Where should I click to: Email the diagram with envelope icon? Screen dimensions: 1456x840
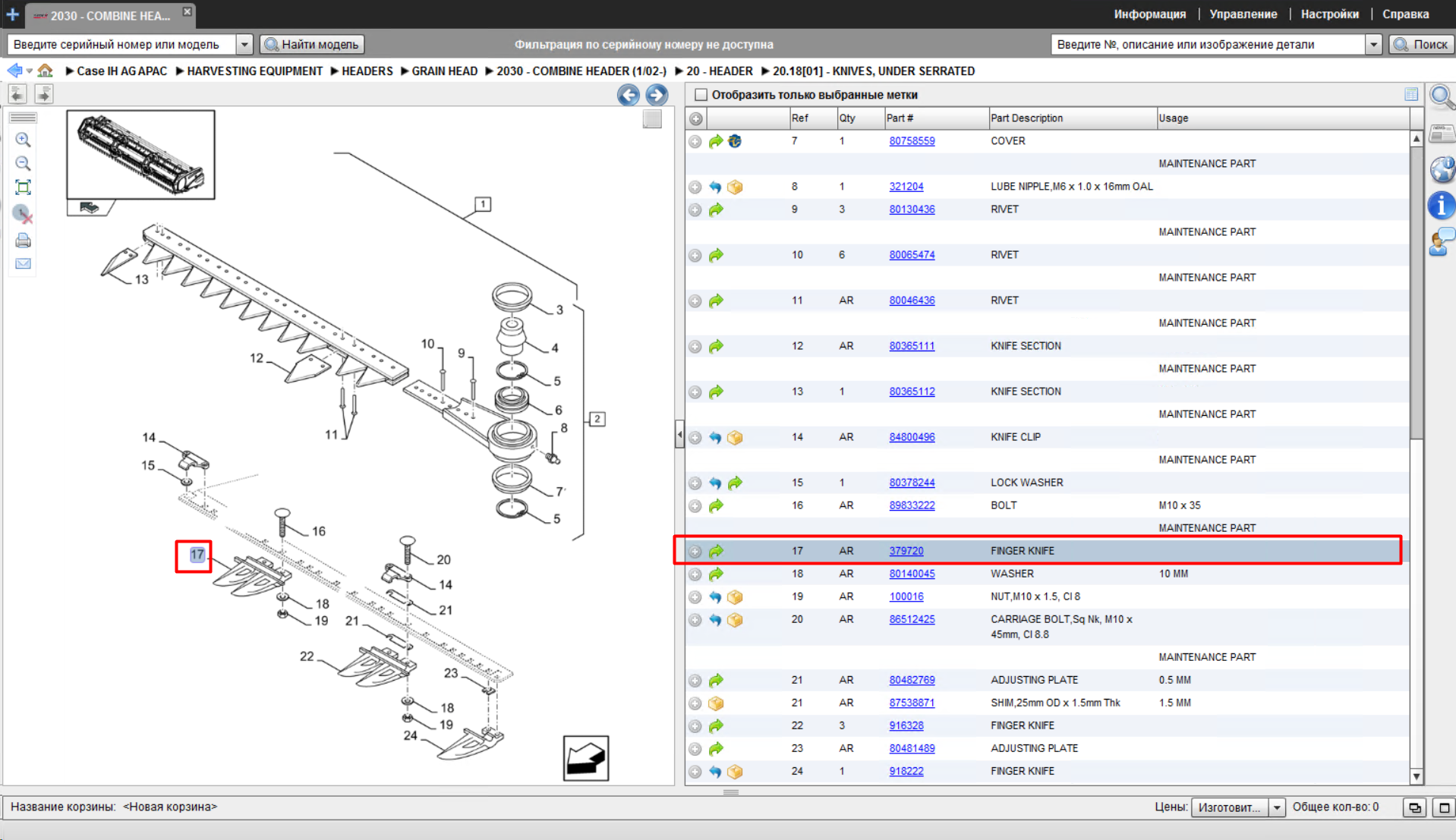(23, 263)
